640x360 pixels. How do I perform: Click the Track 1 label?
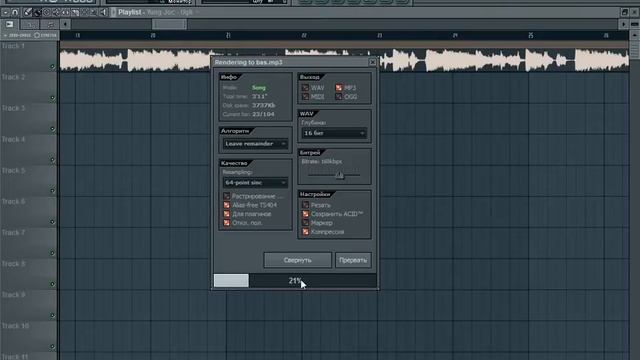[x=13, y=46]
